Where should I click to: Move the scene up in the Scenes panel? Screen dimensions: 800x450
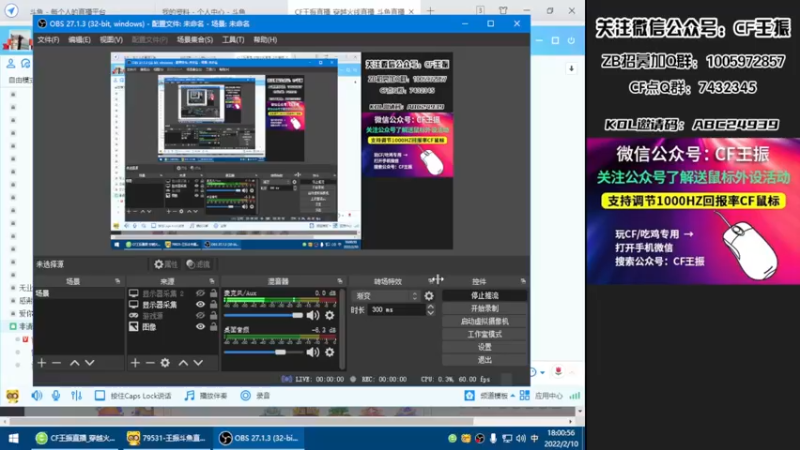pyautogui.click(x=74, y=363)
